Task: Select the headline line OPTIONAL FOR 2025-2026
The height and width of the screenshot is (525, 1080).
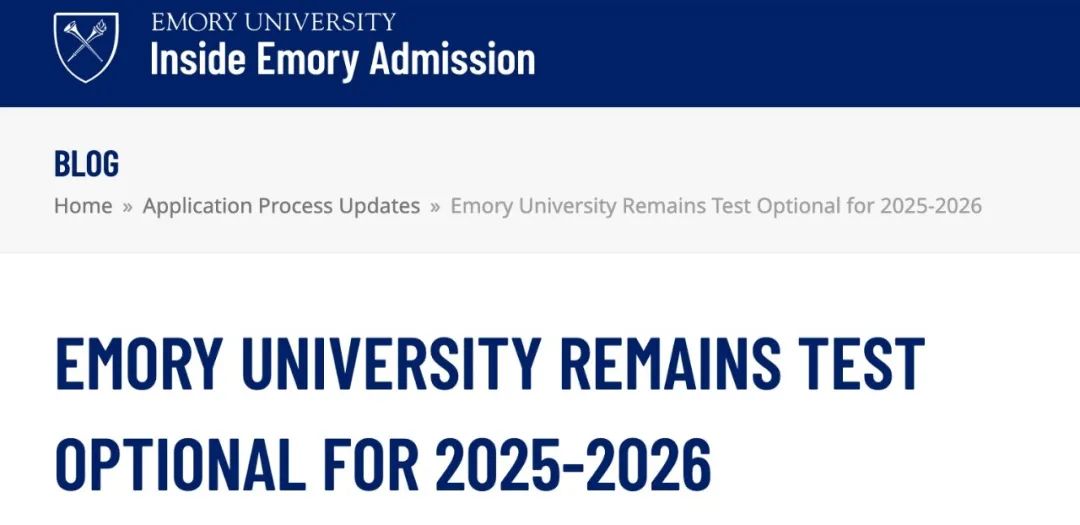Action: pyautogui.click(x=383, y=462)
